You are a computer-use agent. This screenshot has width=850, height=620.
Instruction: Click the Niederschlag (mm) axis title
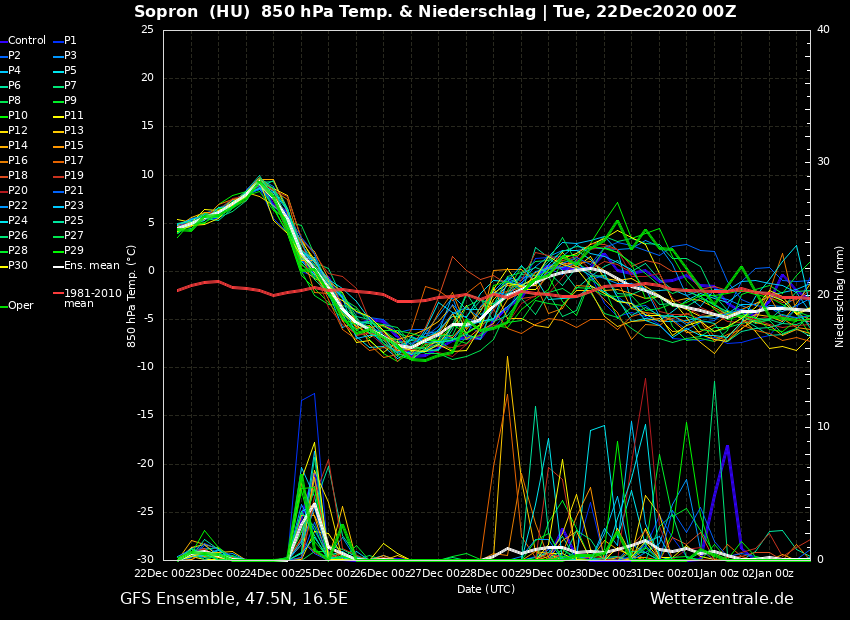point(840,296)
